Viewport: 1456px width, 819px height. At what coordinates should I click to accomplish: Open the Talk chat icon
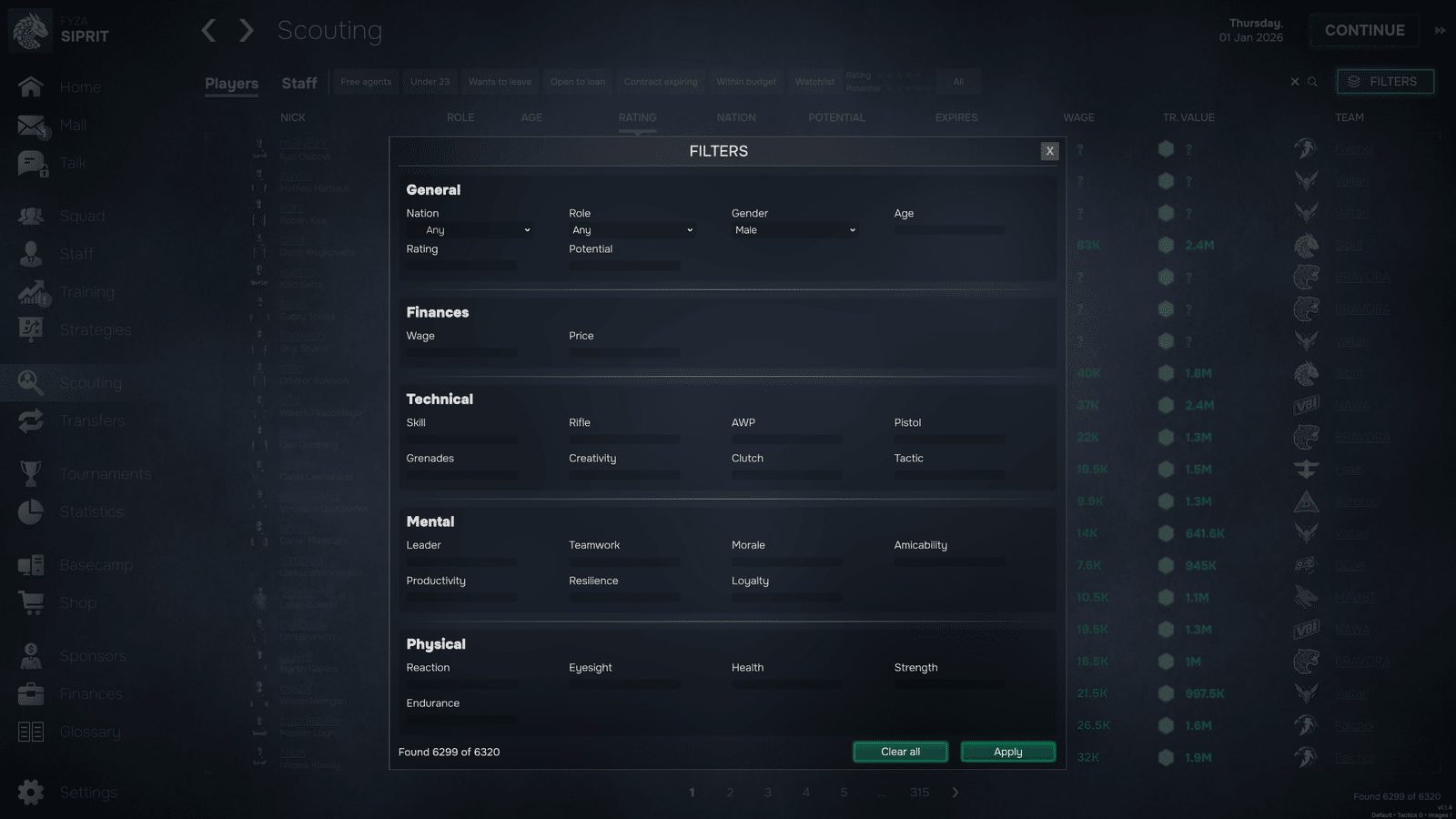point(31,164)
